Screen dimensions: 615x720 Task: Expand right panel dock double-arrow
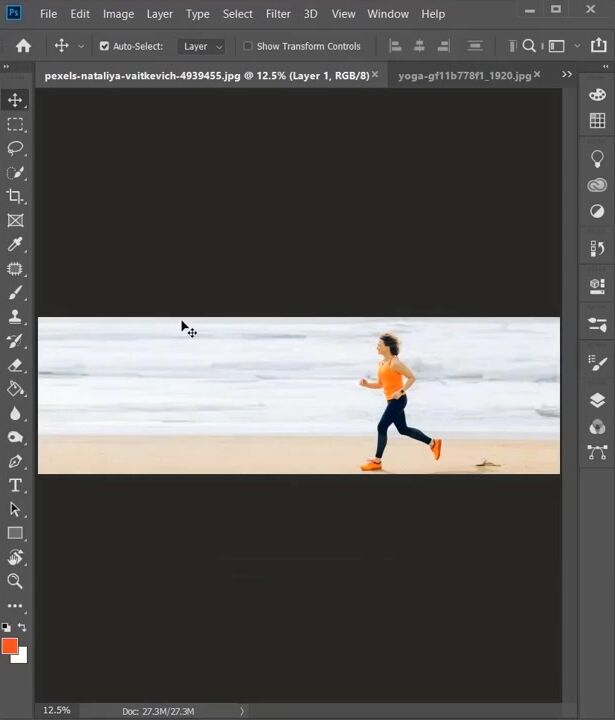pos(606,67)
